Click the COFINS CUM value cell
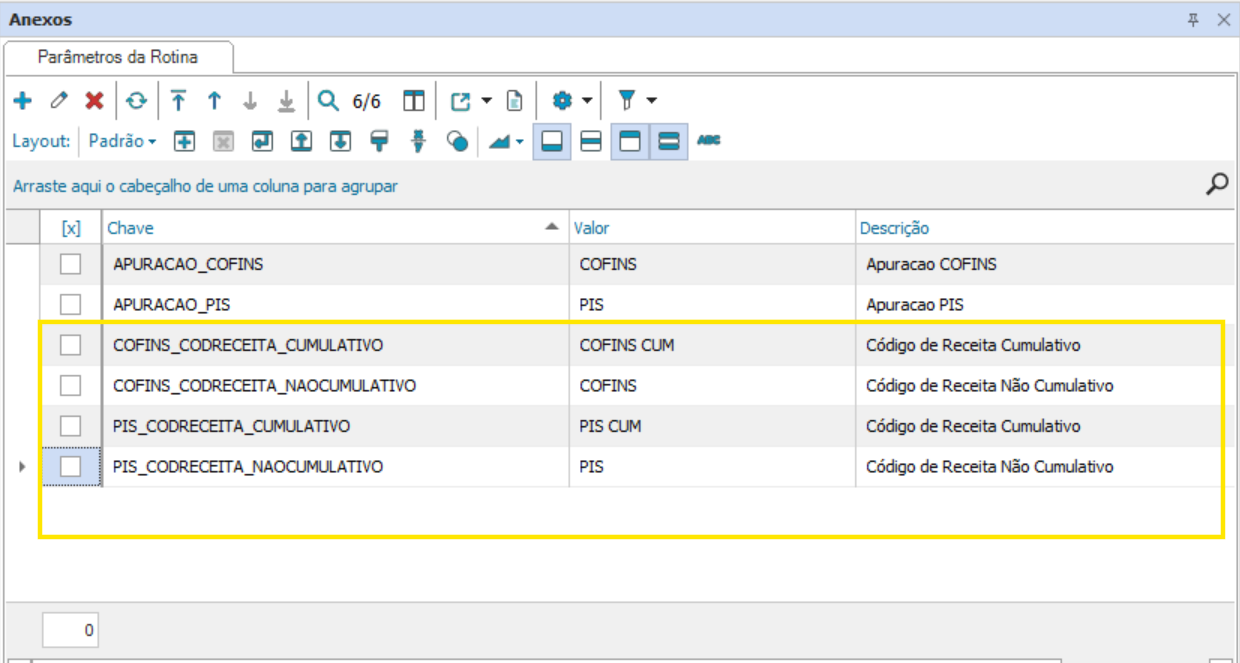The height and width of the screenshot is (663, 1240). click(712, 345)
